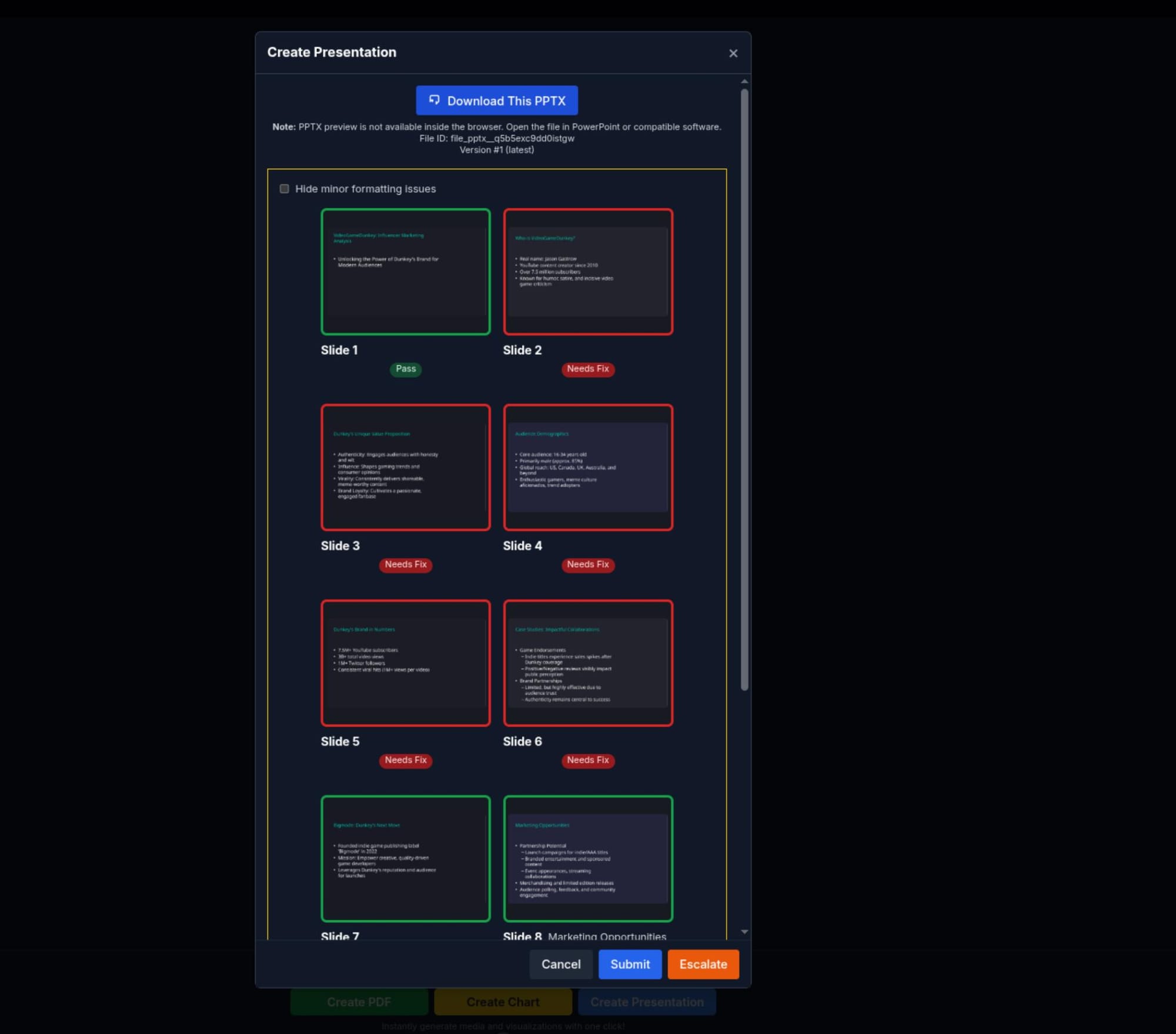1176x1034 pixels.
Task: Close the Create Presentation dialog
Action: [x=733, y=53]
